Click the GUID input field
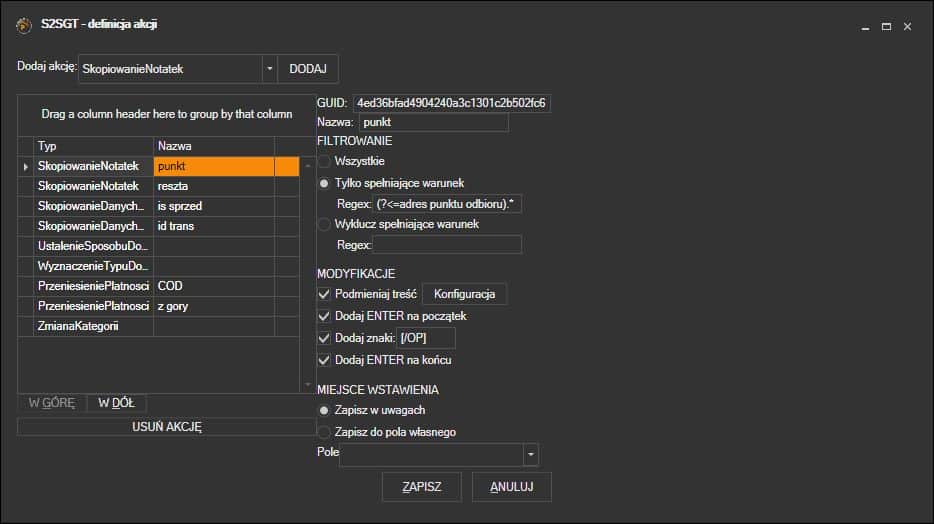The image size is (934, 524). pyautogui.click(x=452, y=103)
